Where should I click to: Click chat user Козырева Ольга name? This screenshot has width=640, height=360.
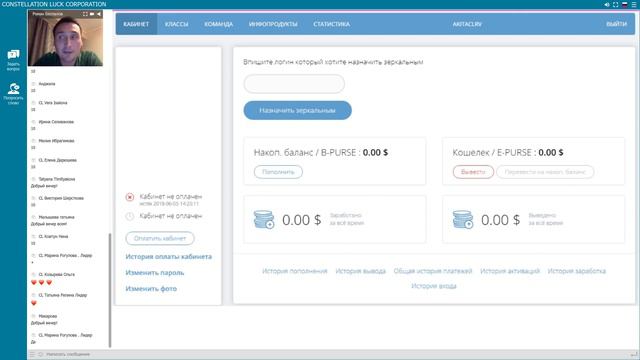56,275
